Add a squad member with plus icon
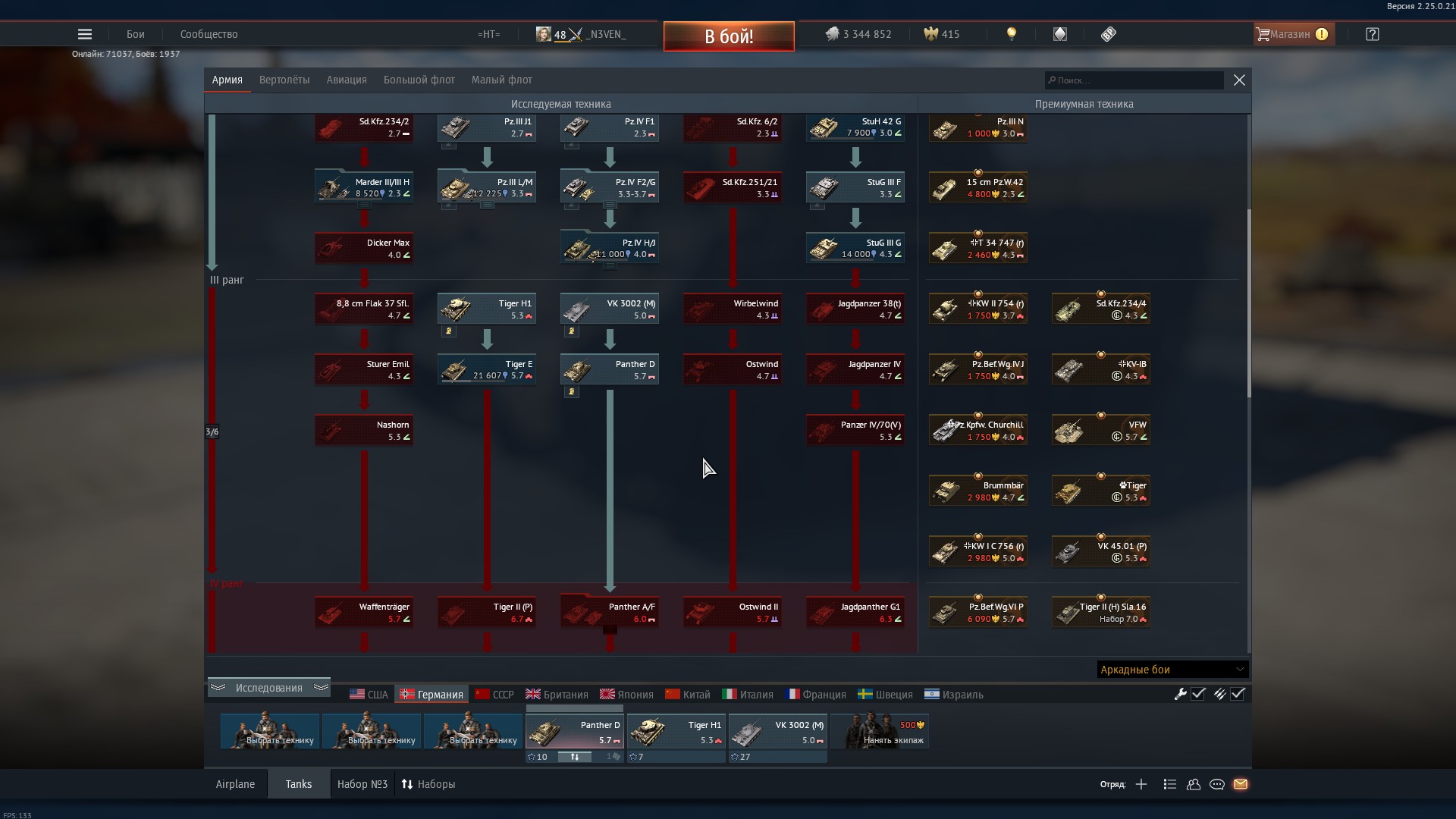Viewport: 1456px width, 819px height. (x=1141, y=784)
